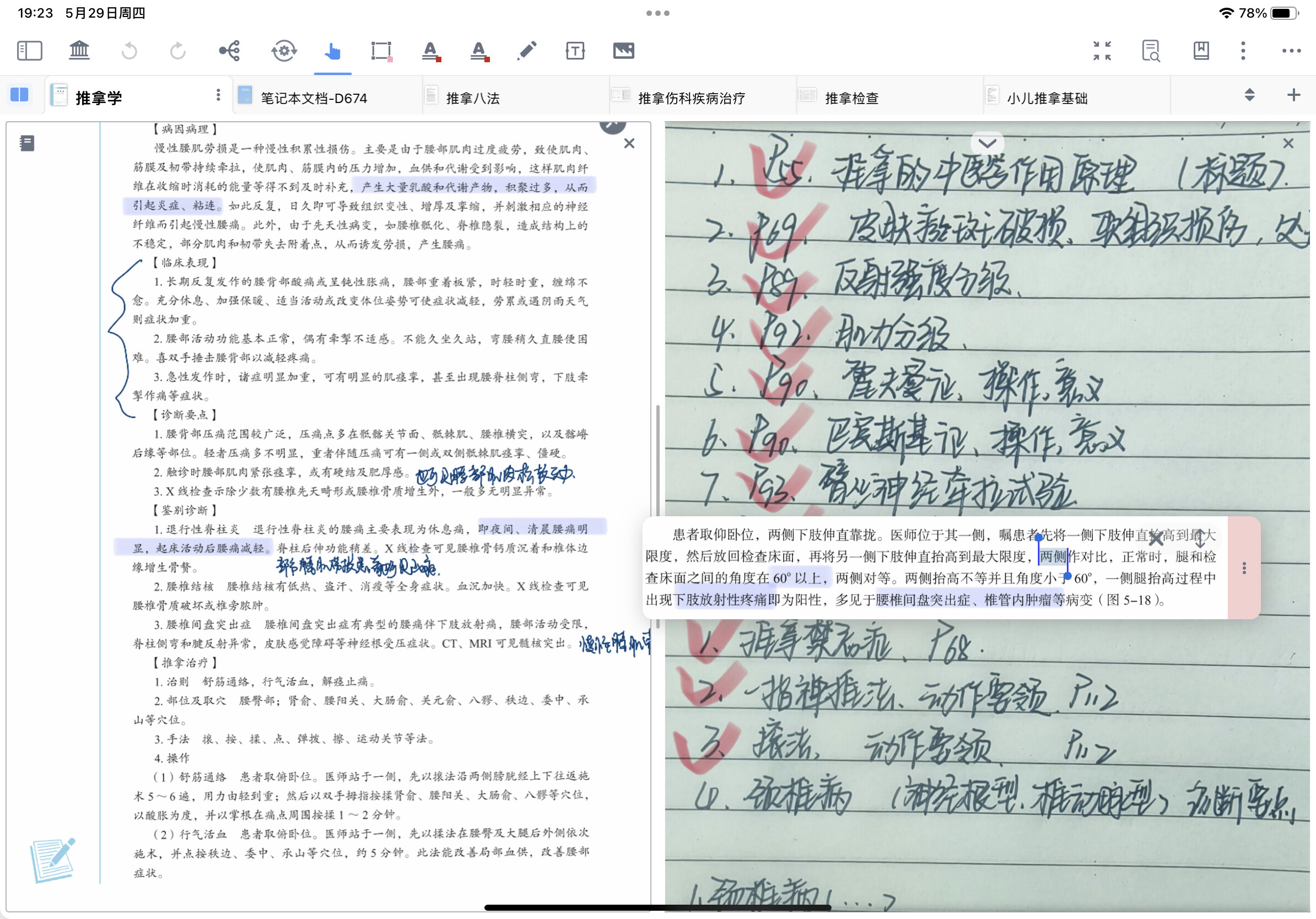Select the hand touch tool

[332, 52]
